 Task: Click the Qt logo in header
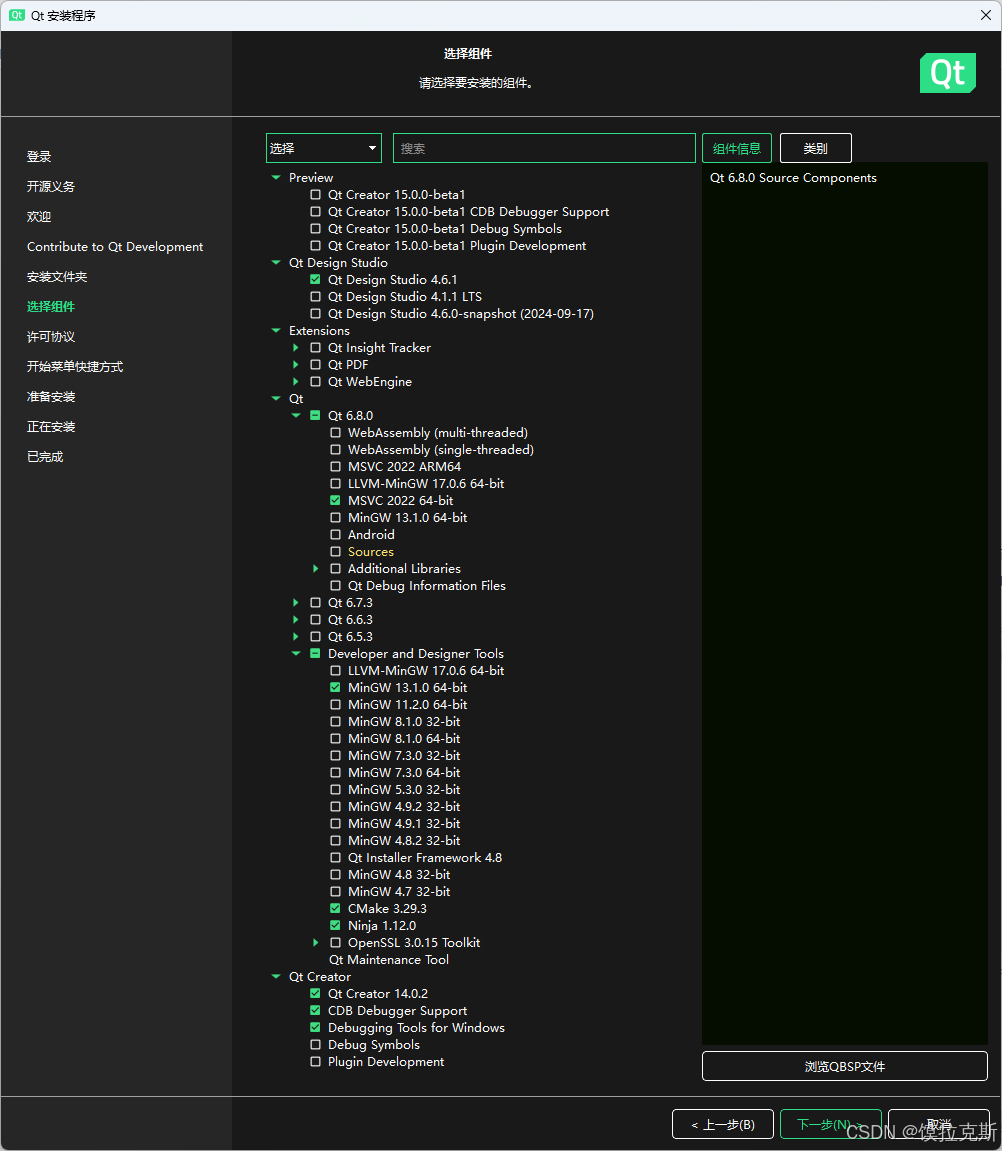pos(948,73)
